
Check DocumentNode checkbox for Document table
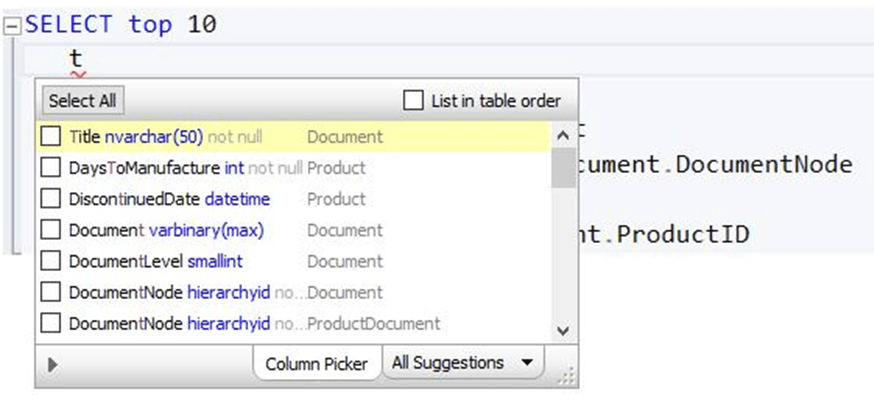50,292
